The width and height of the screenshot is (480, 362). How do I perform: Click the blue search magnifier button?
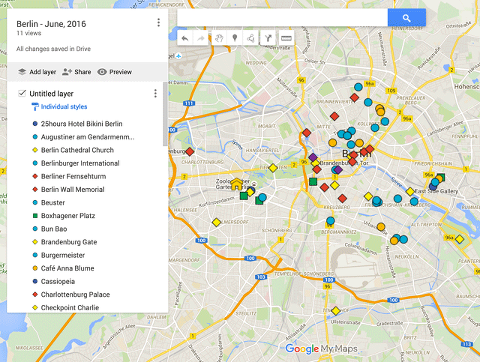[407, 18]
